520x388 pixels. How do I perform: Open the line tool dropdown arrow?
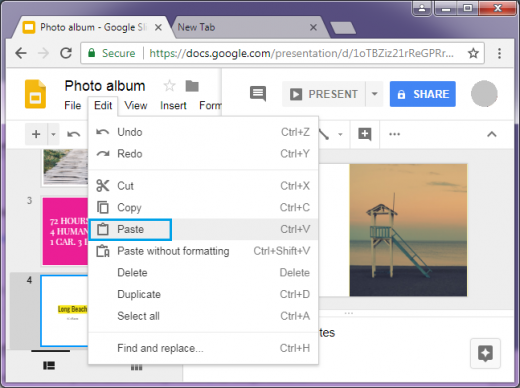pyautogui.click(x=340, y=134)
